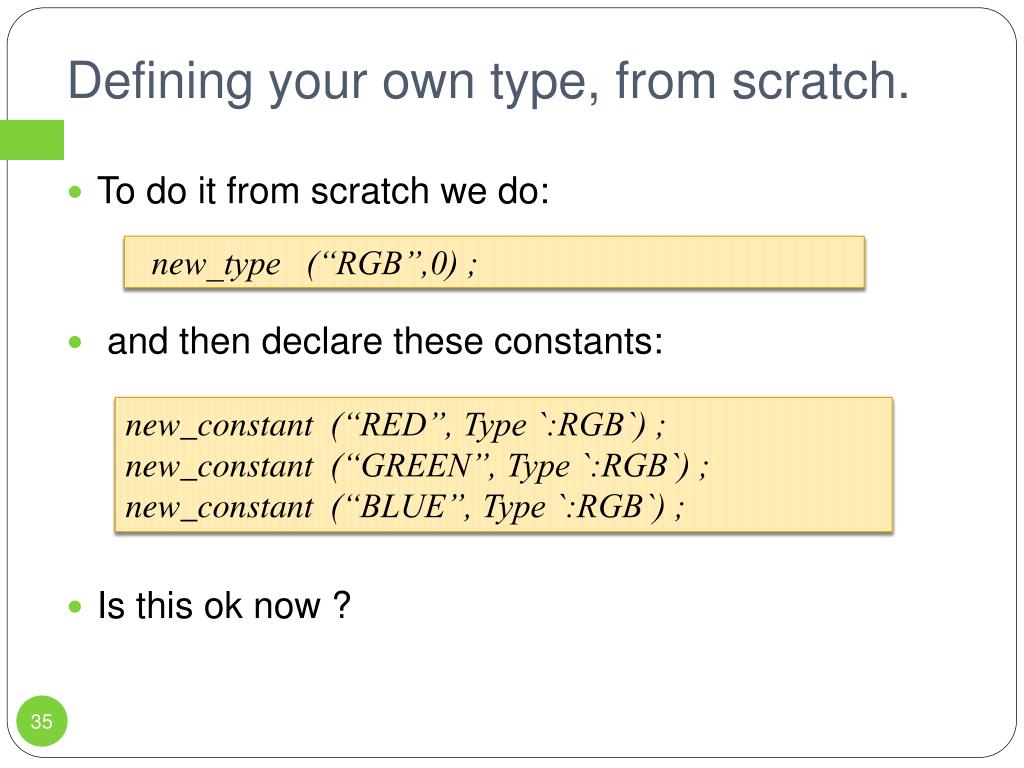Click the green bullet before 'and then declare'

coord(76,342)
